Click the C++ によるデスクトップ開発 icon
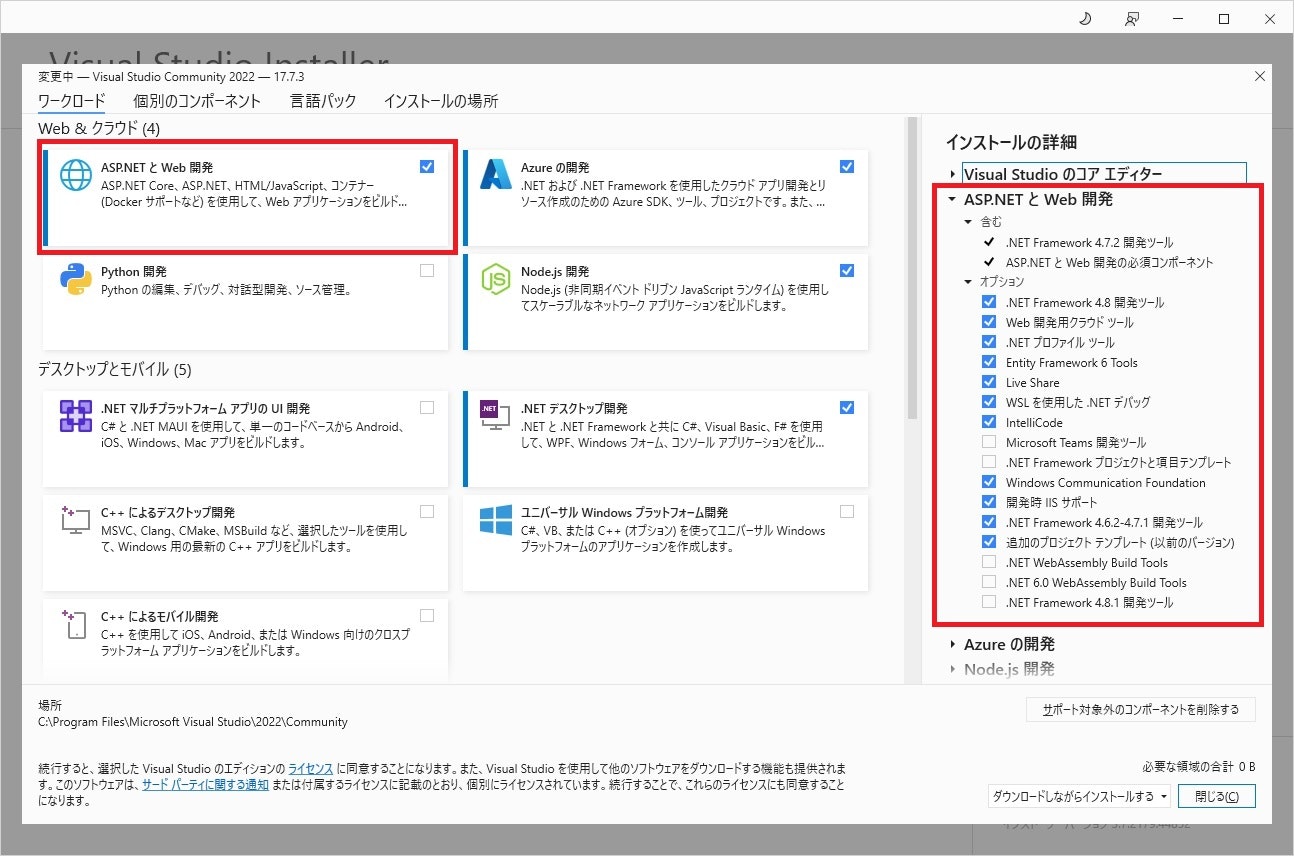 click(76, 520)
